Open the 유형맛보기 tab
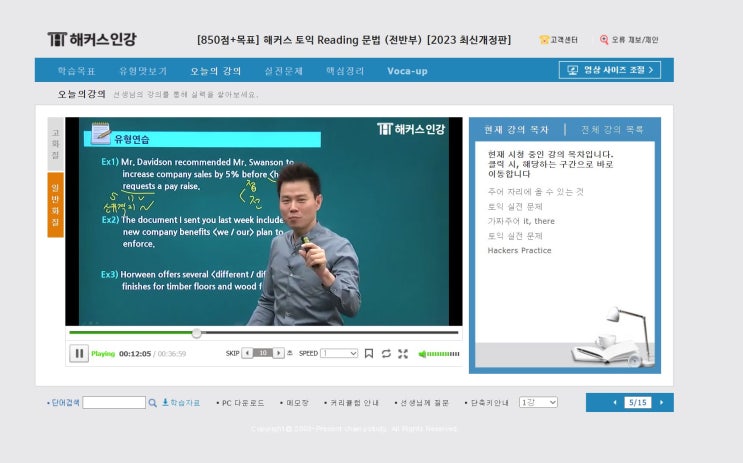This screenshot has width=743, height=463. [143, 71]
